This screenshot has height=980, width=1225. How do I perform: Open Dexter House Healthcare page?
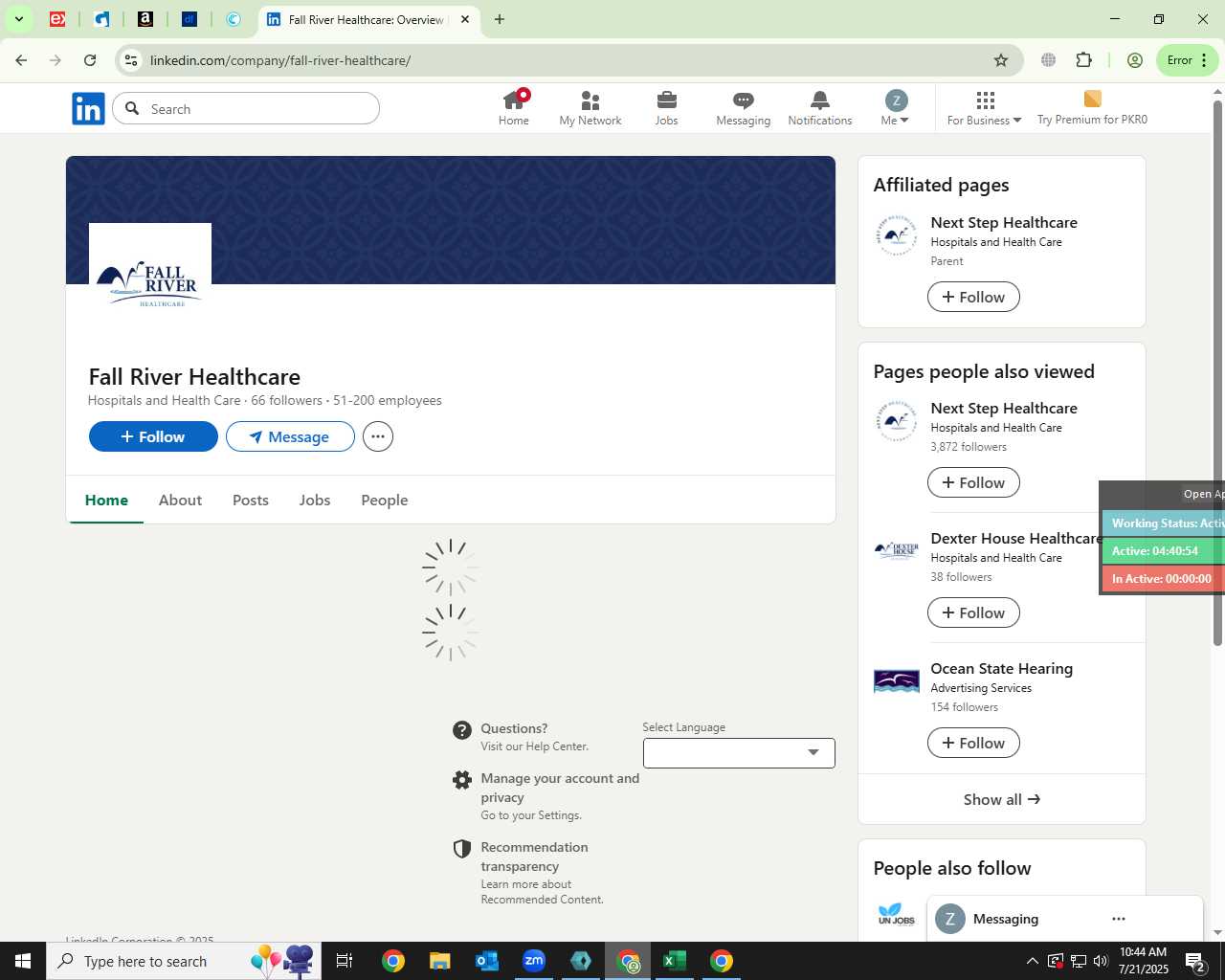tap(1015, 538)
